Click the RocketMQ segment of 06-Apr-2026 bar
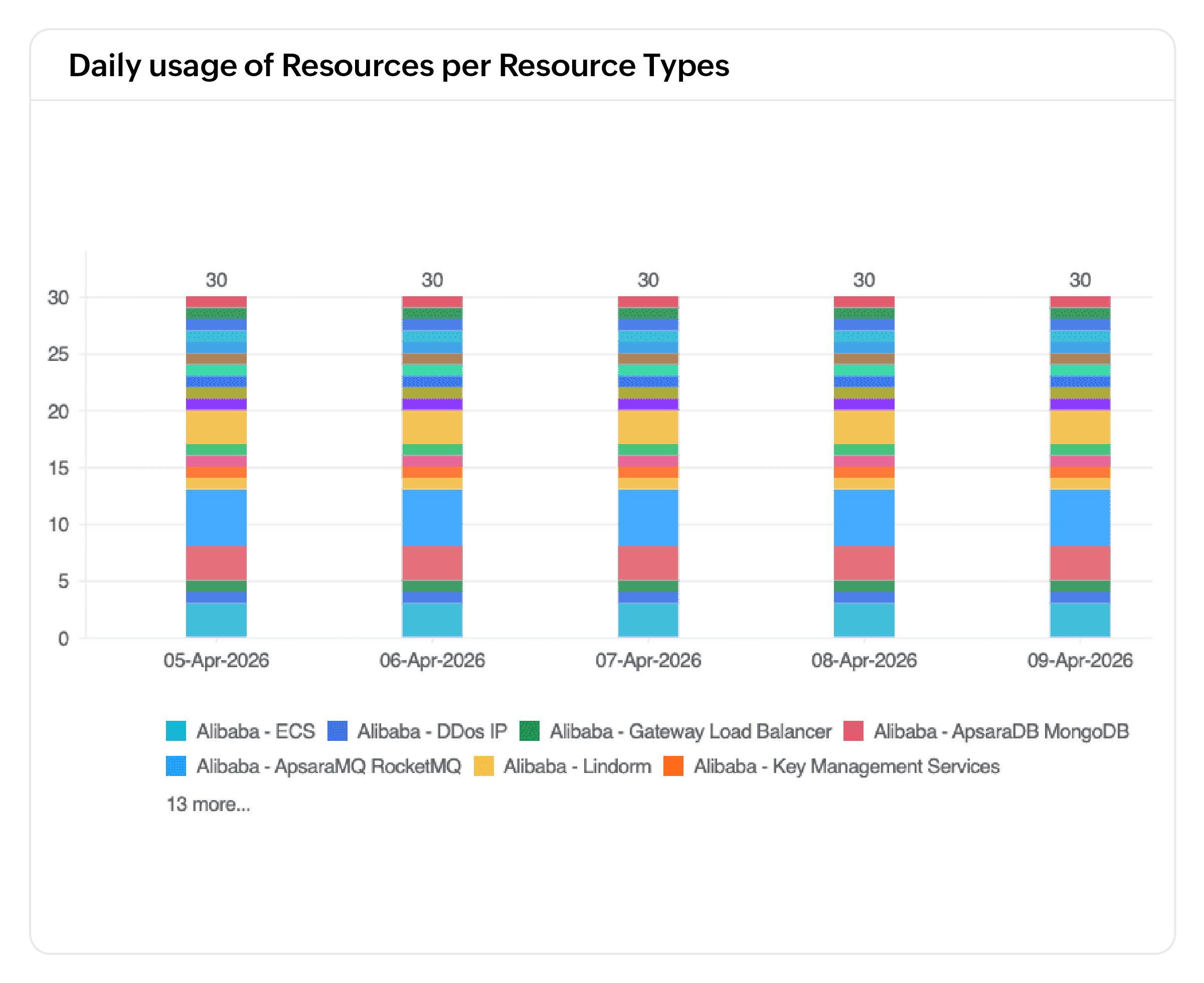1204x983 pixels. coord(432,517)
